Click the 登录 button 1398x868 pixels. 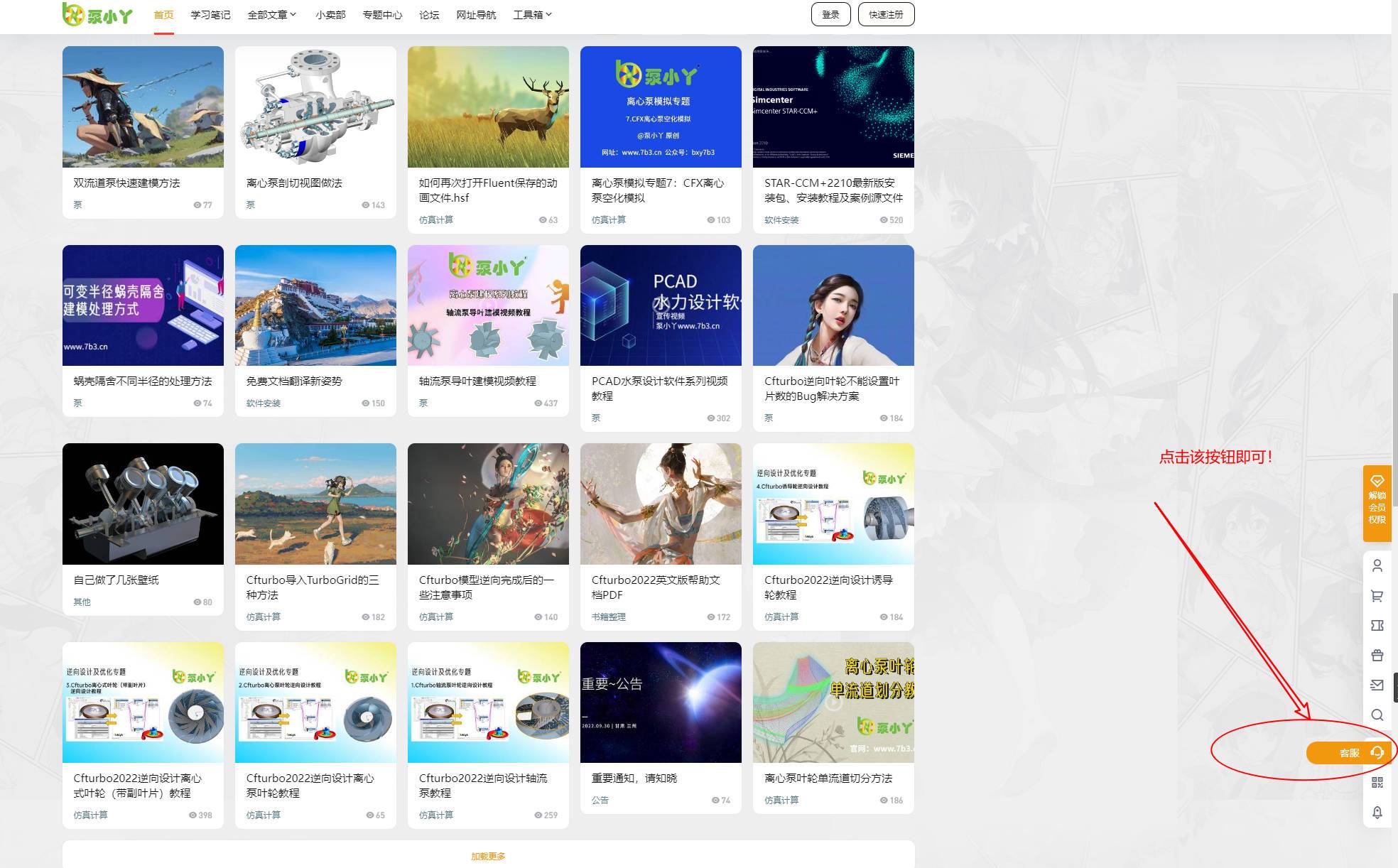[x=830, y=14]
